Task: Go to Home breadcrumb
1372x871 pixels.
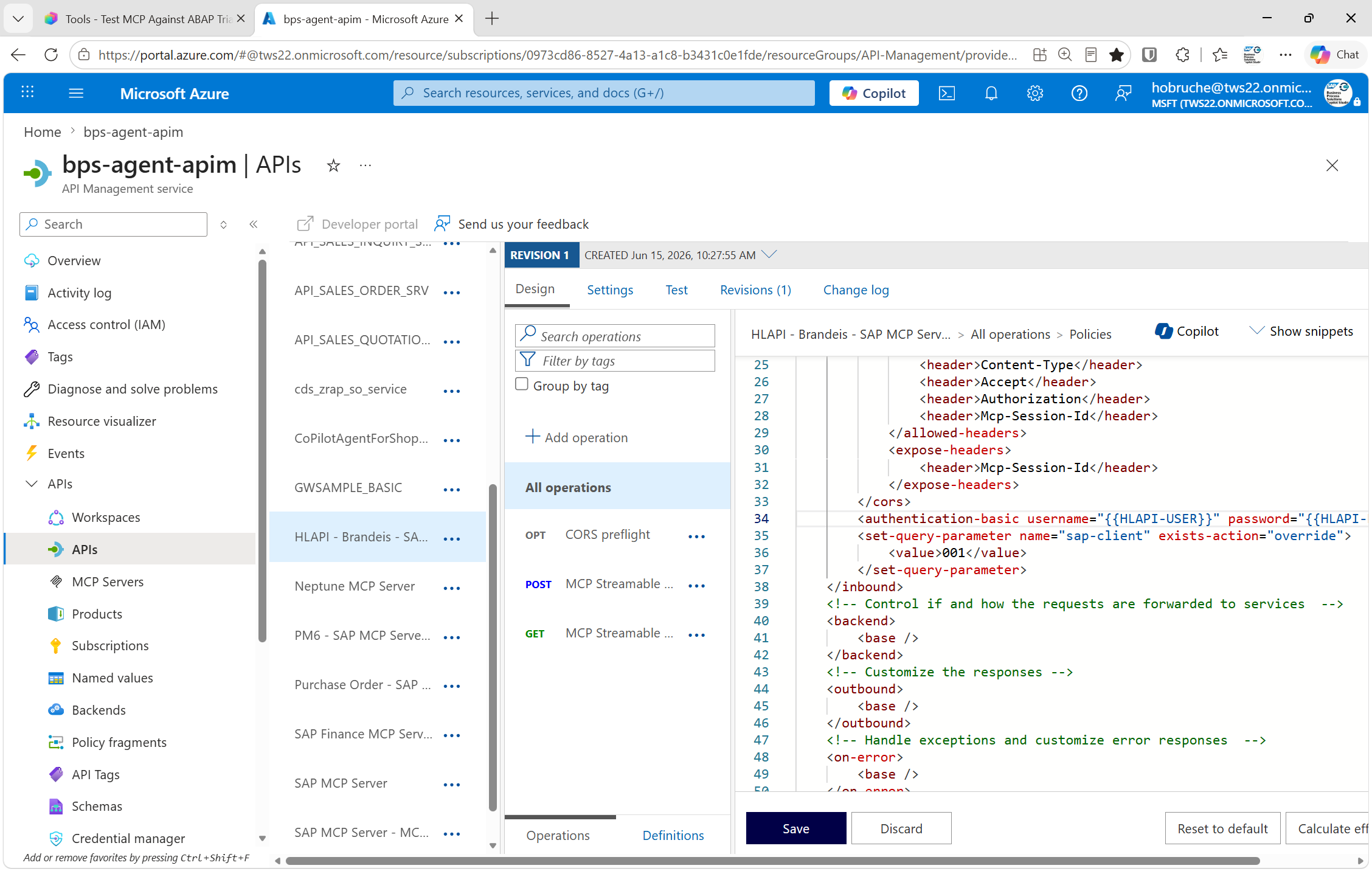Action: click(x=43, y=132)
